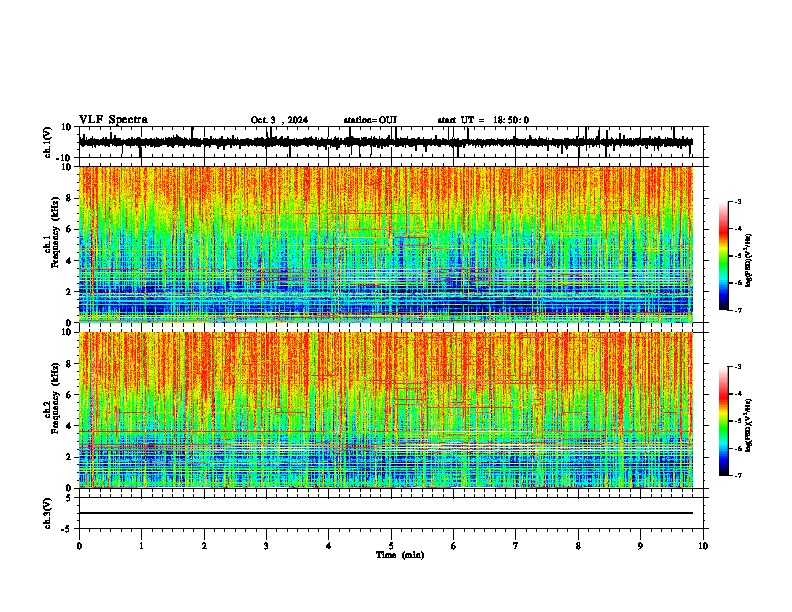Click the "start UT = 18:50: 0" header text
Image resolution: width=792 pixels, height=612 pixels.
point(483,120)
